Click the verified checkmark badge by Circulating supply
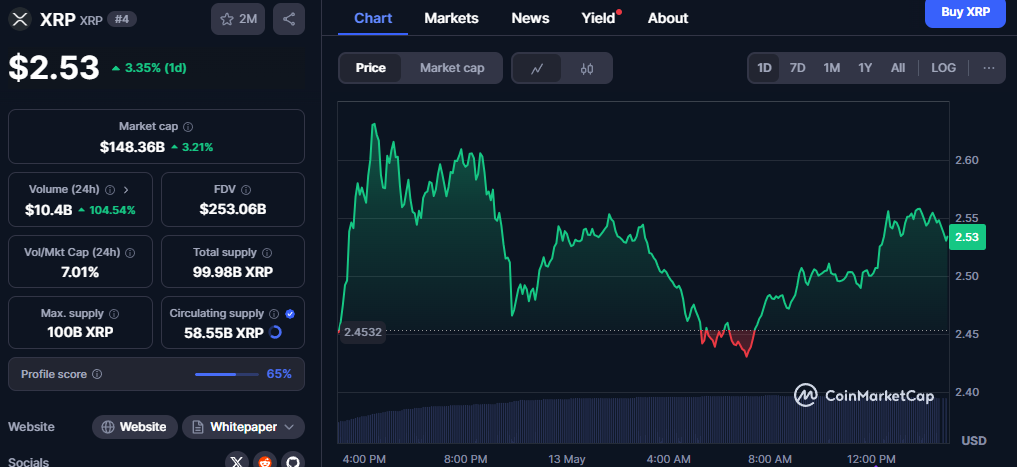The height and width of the screenshot is (467, 1017). 290,314
